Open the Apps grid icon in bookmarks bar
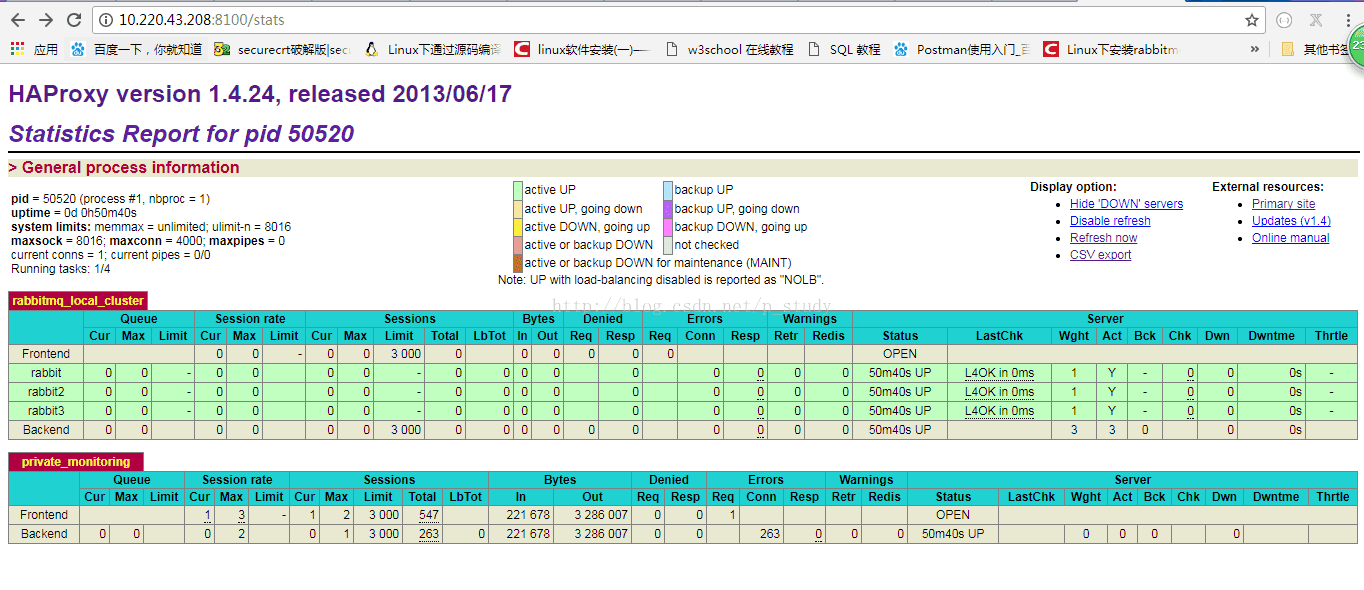 [34, 49]
